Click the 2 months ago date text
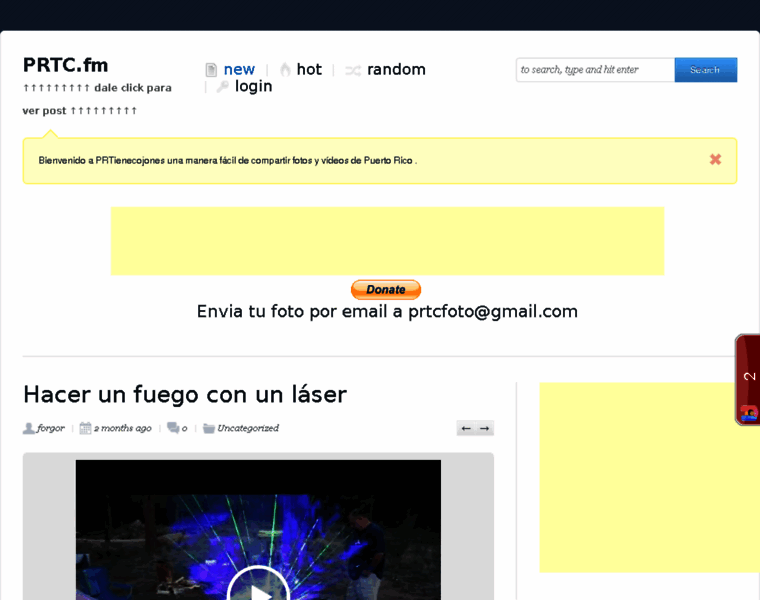The width and height of the screenshot is (760, 600). point(123,428)
